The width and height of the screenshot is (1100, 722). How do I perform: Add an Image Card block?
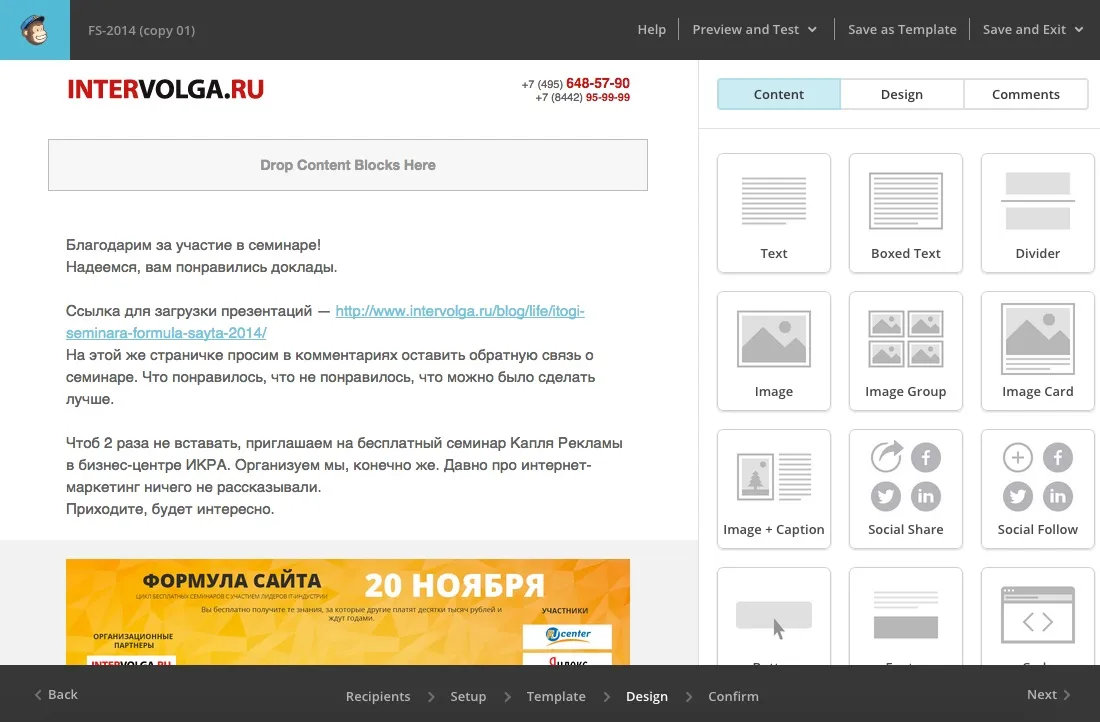1037,350
